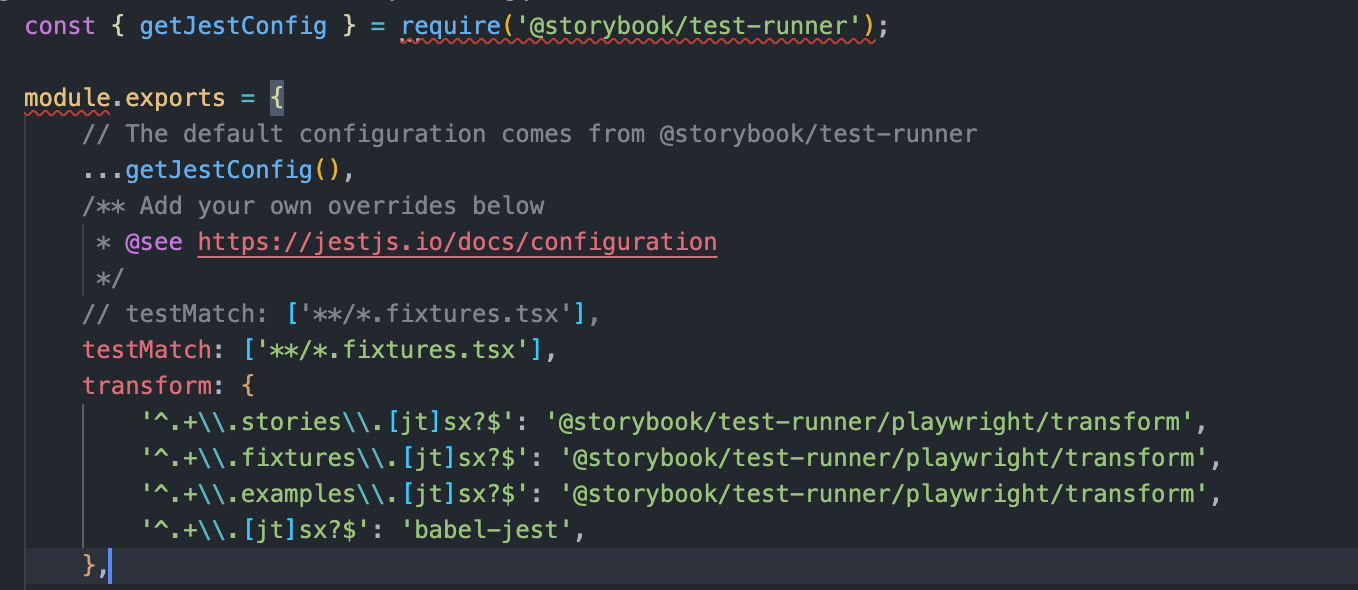Click the 'exports' property name
1358x590 pixels.
[175, 98]
